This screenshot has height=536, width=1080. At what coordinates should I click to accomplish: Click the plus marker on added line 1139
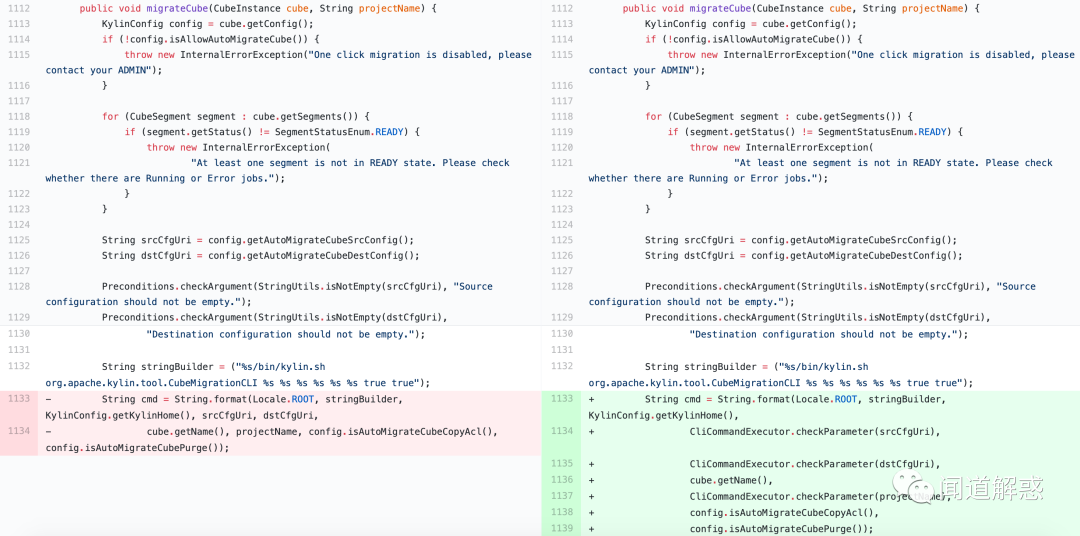click(592, 528)
